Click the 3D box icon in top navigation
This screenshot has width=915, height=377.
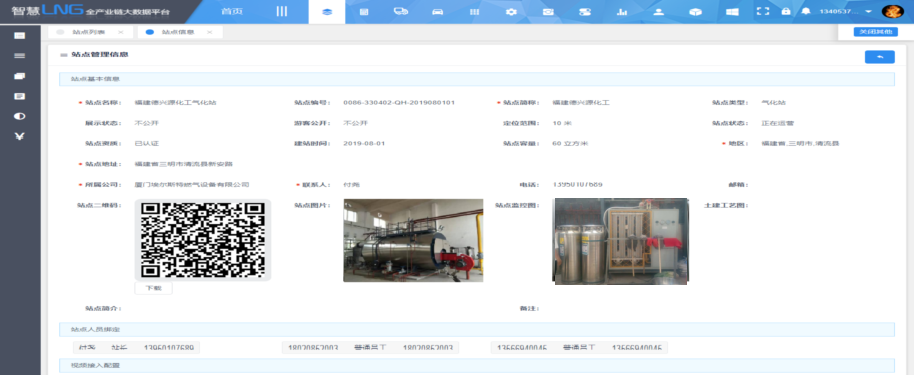tap(695, 12)
